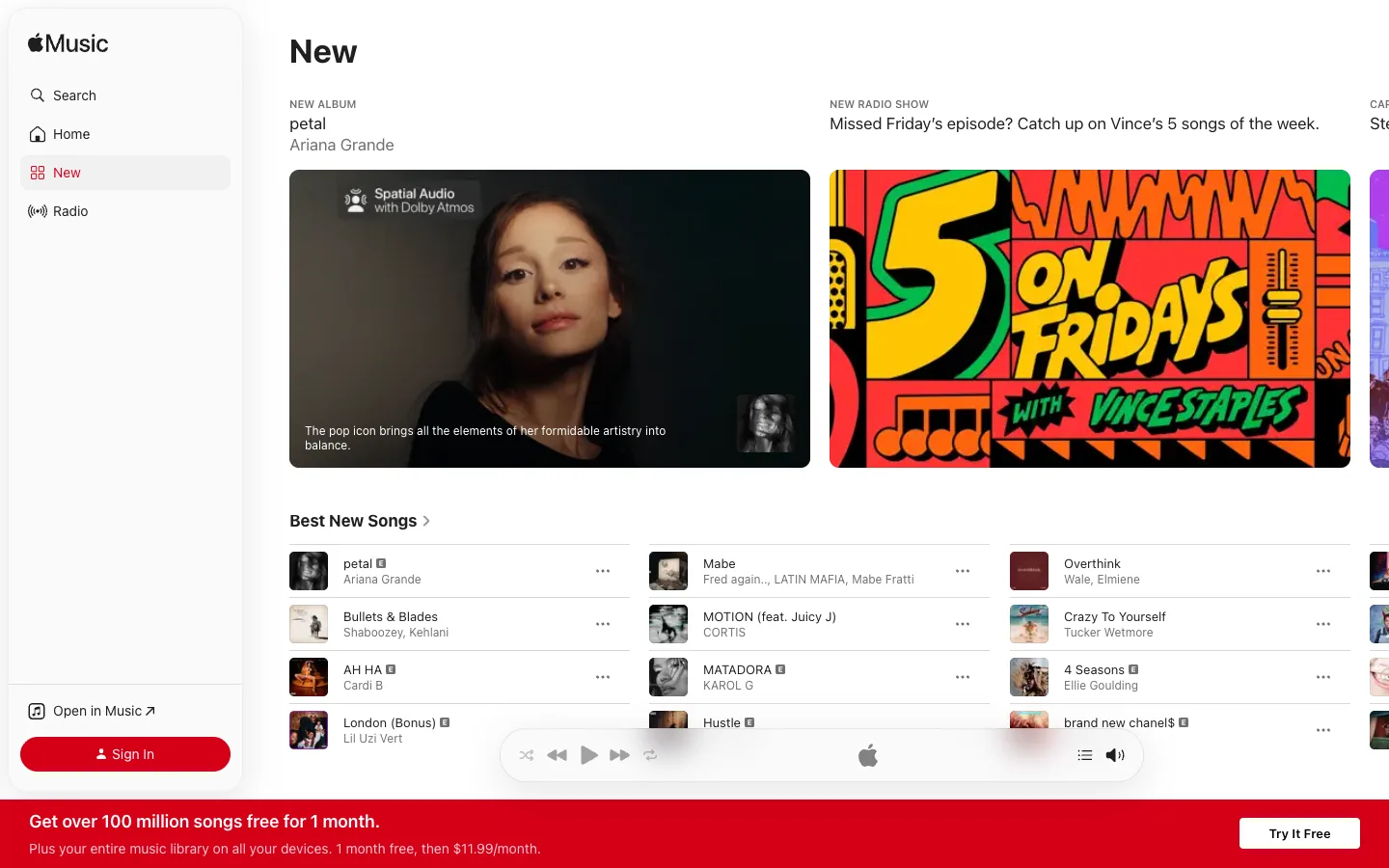
Task: Click the Bullets & Blades song artwork
Action: (x=309, y=624)
